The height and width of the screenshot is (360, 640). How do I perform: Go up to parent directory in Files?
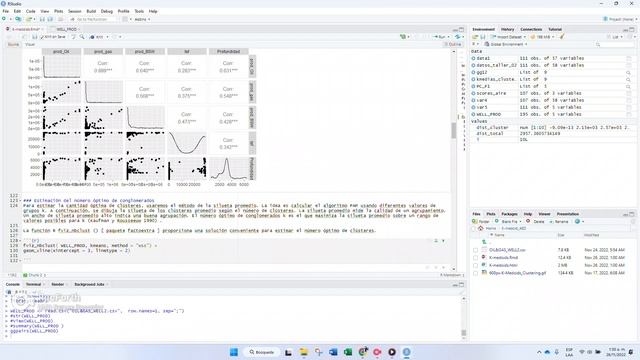click(484, 242)
